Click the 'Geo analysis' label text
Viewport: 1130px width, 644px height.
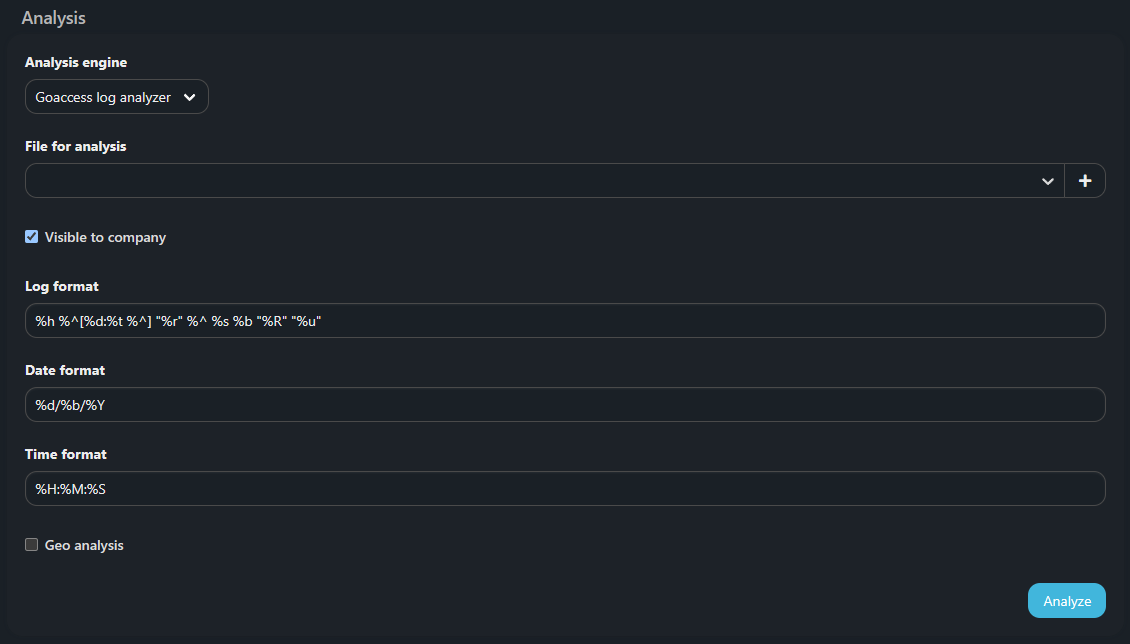tap(84, 546)
